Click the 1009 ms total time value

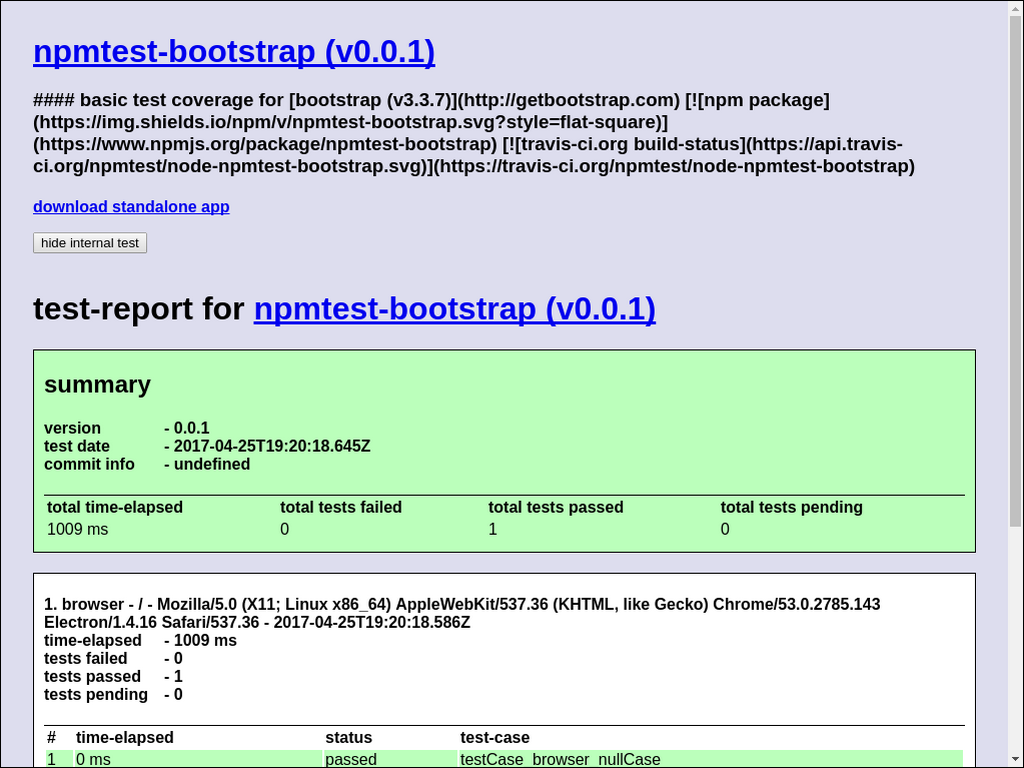pyautogui.click(x=78, y=529)
